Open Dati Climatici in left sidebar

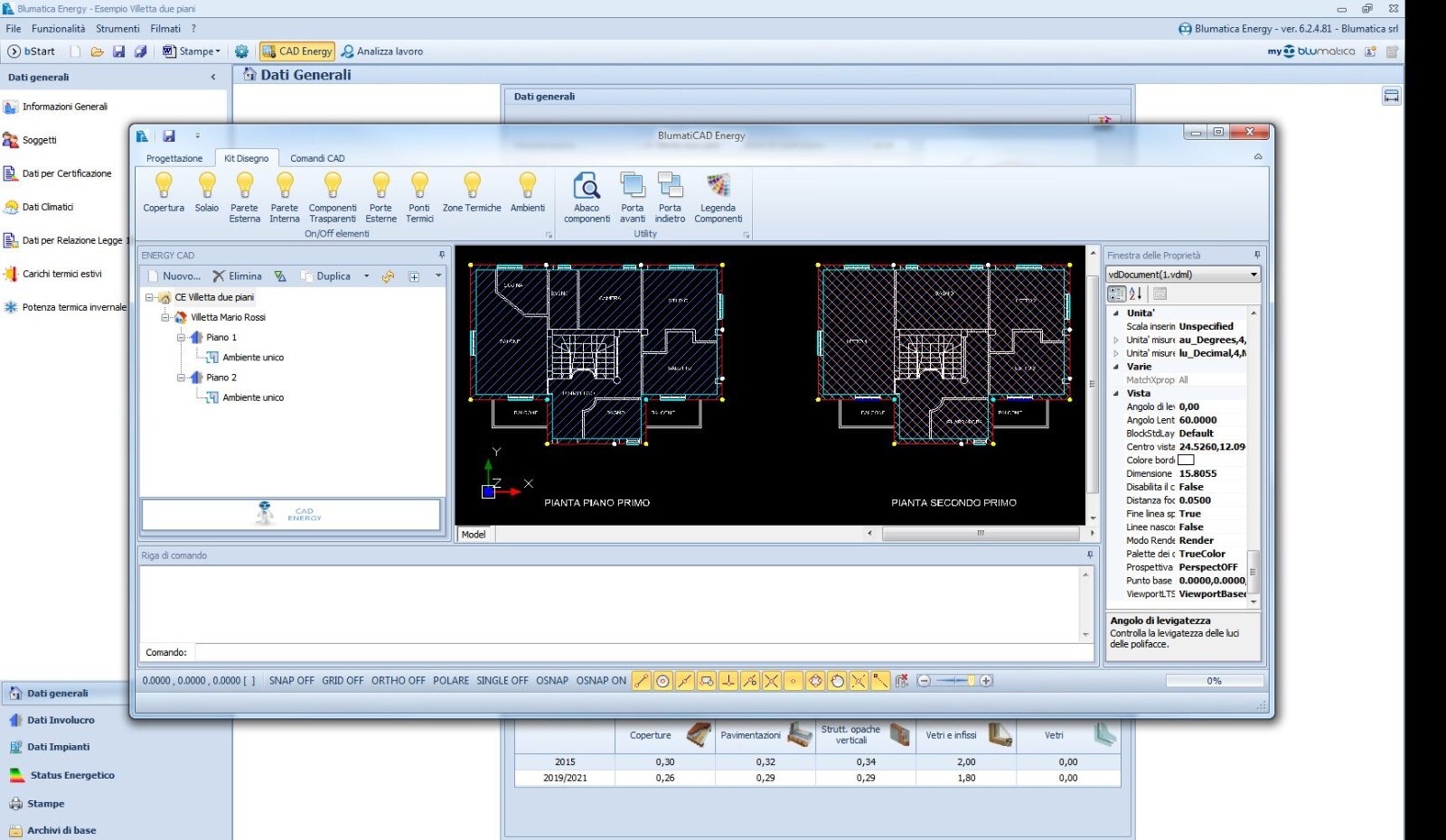(x=48, y=207)
